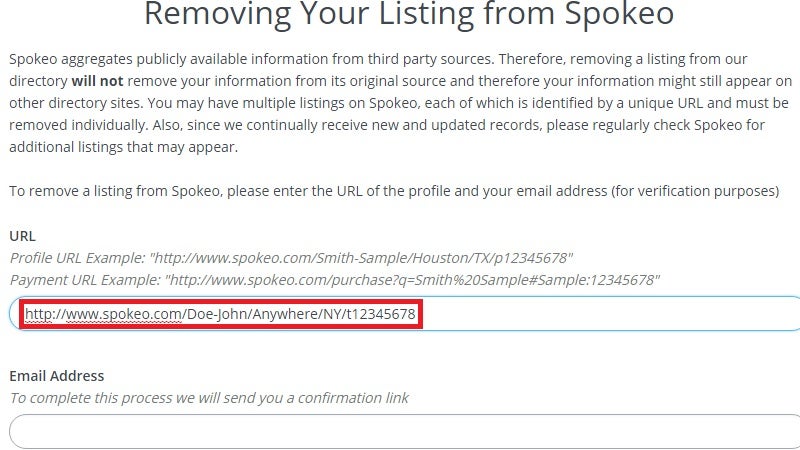The image size is (800, 450).
Task: Click into the URL input field
Action: pyautogui.click(x=406, y=313)
